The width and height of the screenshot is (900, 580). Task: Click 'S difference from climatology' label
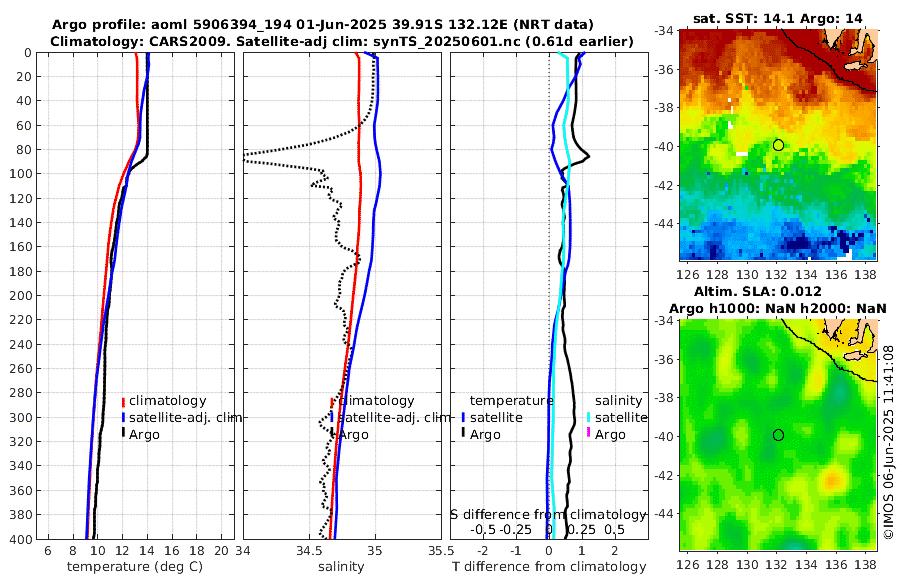[549, 515]
